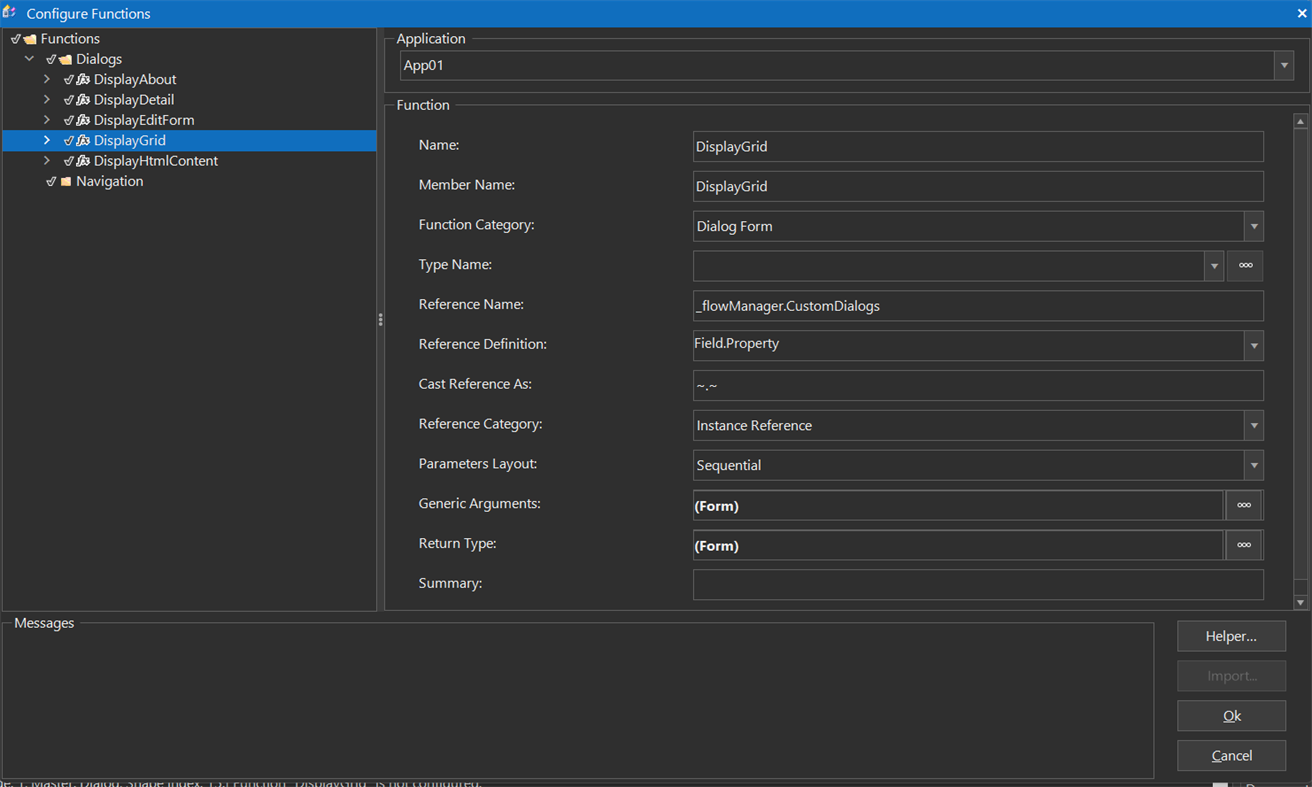Select the DisplayDetail function

(134, 100)
